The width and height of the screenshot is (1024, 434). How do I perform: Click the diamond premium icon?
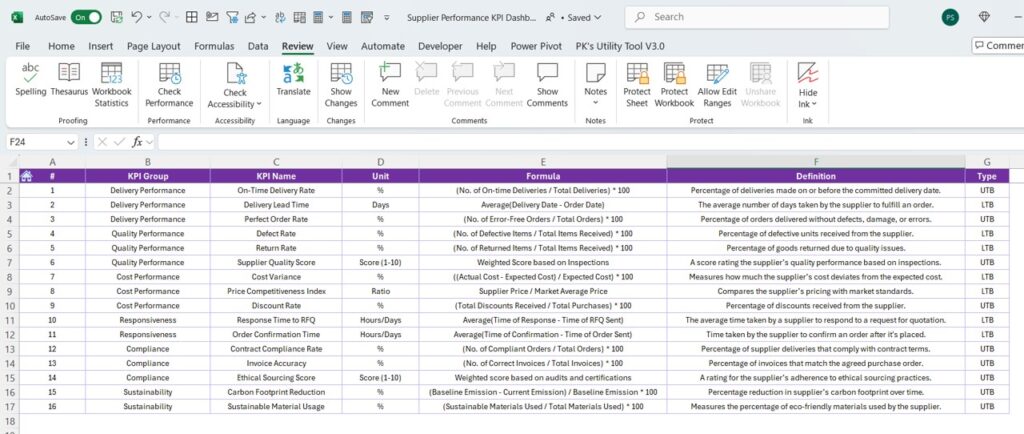984,18
